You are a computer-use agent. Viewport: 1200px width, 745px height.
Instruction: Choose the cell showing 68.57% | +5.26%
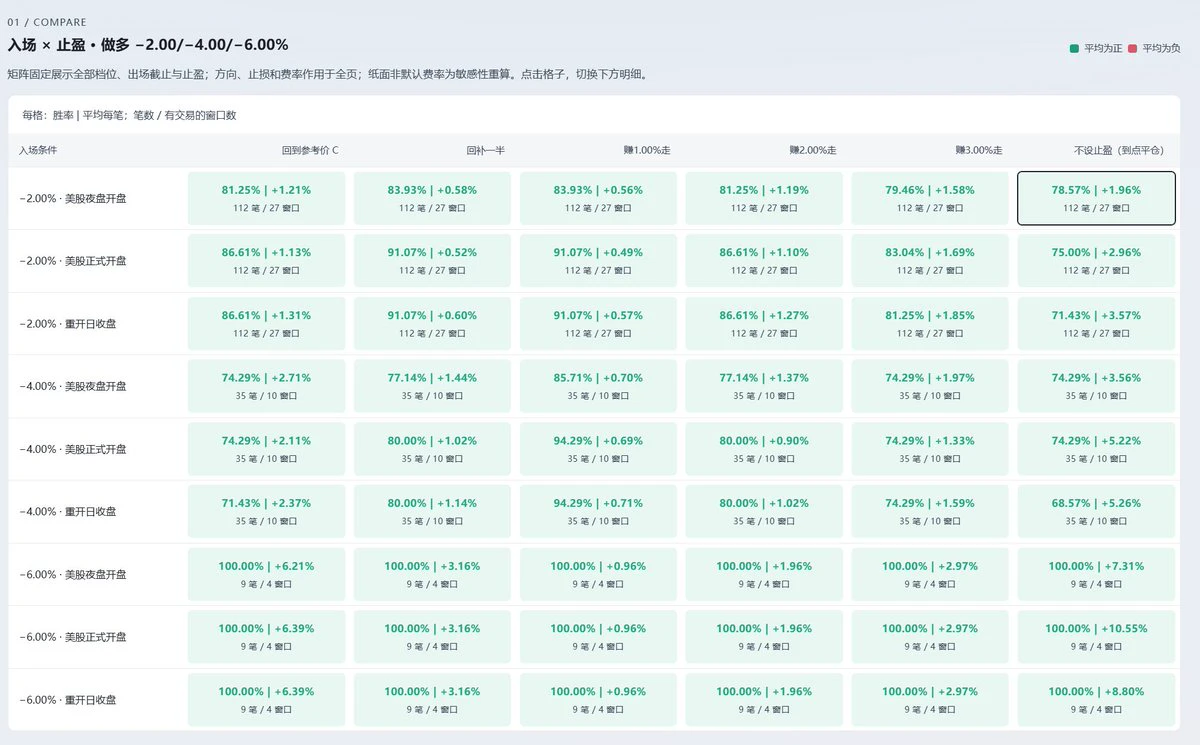pos(1096,512)
